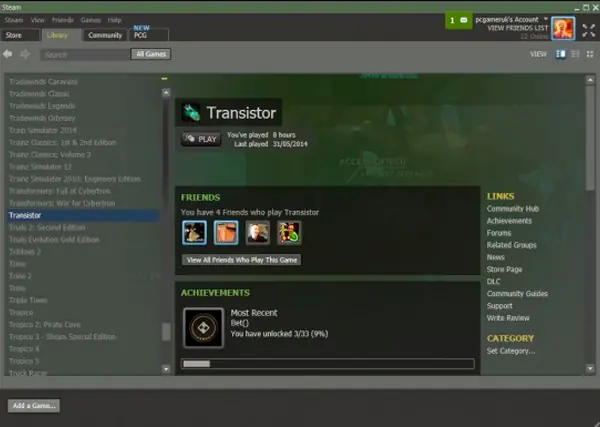Open the Games menu
The width and height of the screenshot is (600, 427).
tap(91, 20)
